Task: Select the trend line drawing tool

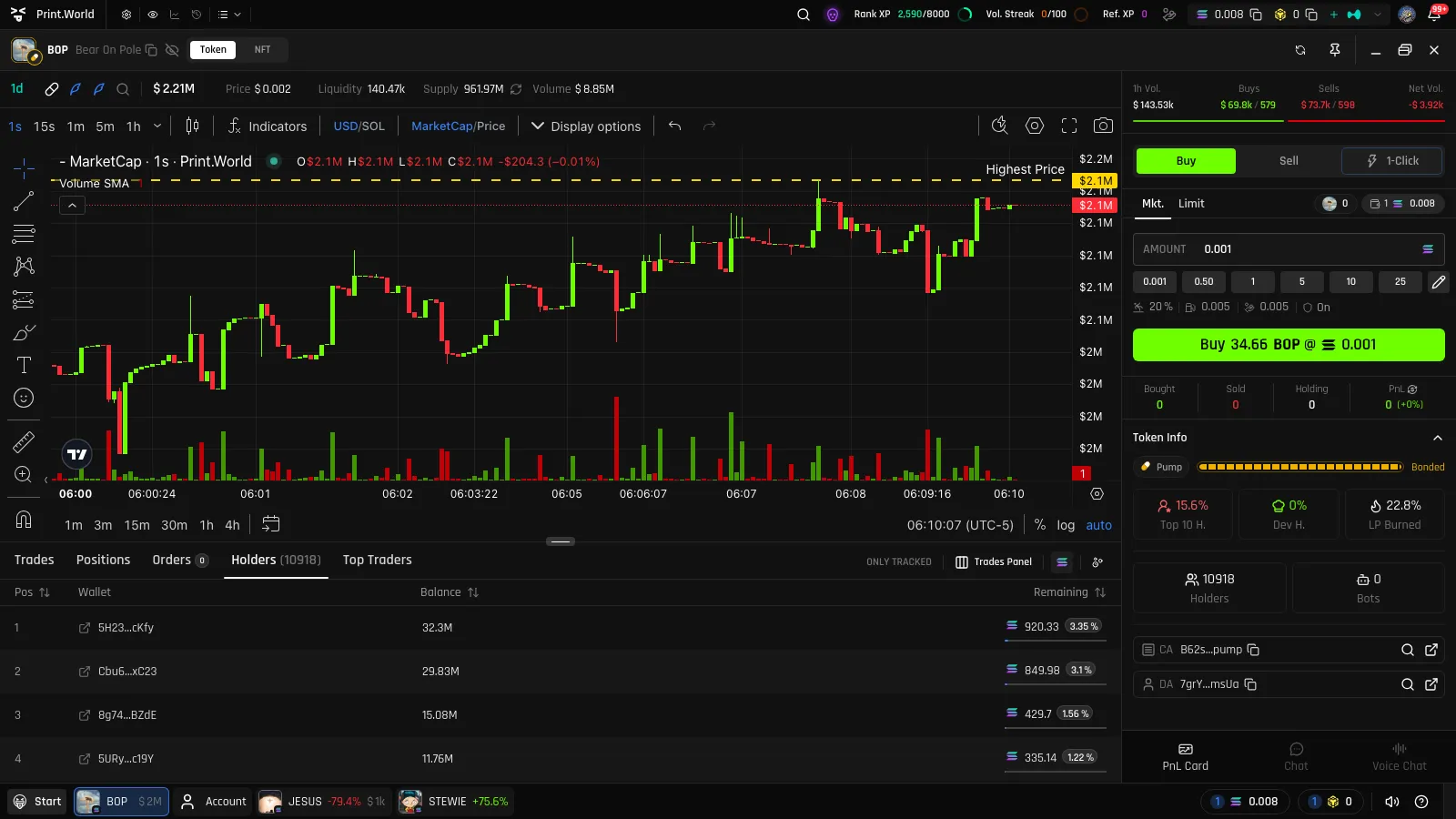Action: 24,201
